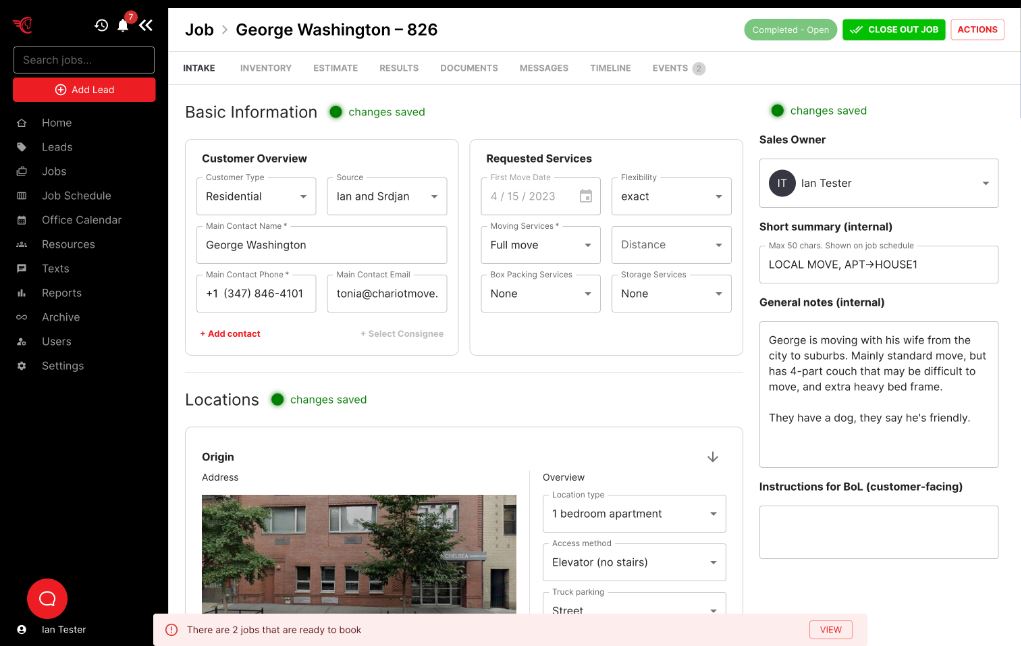Click the Resources people icon
The height and width of the screenshot is (646, 1021).
pyautogui.click(x=21, y=244)
